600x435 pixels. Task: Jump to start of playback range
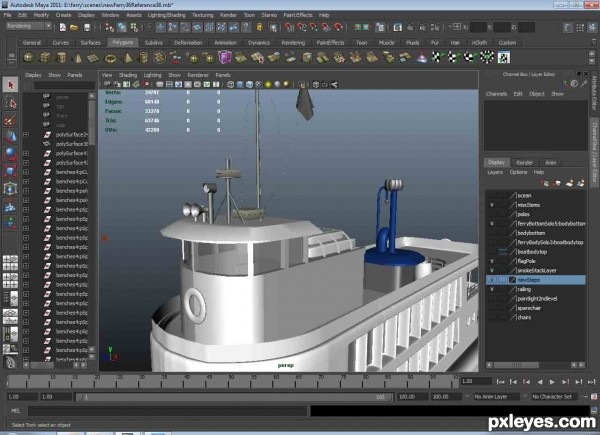click(x=500, y=382)
